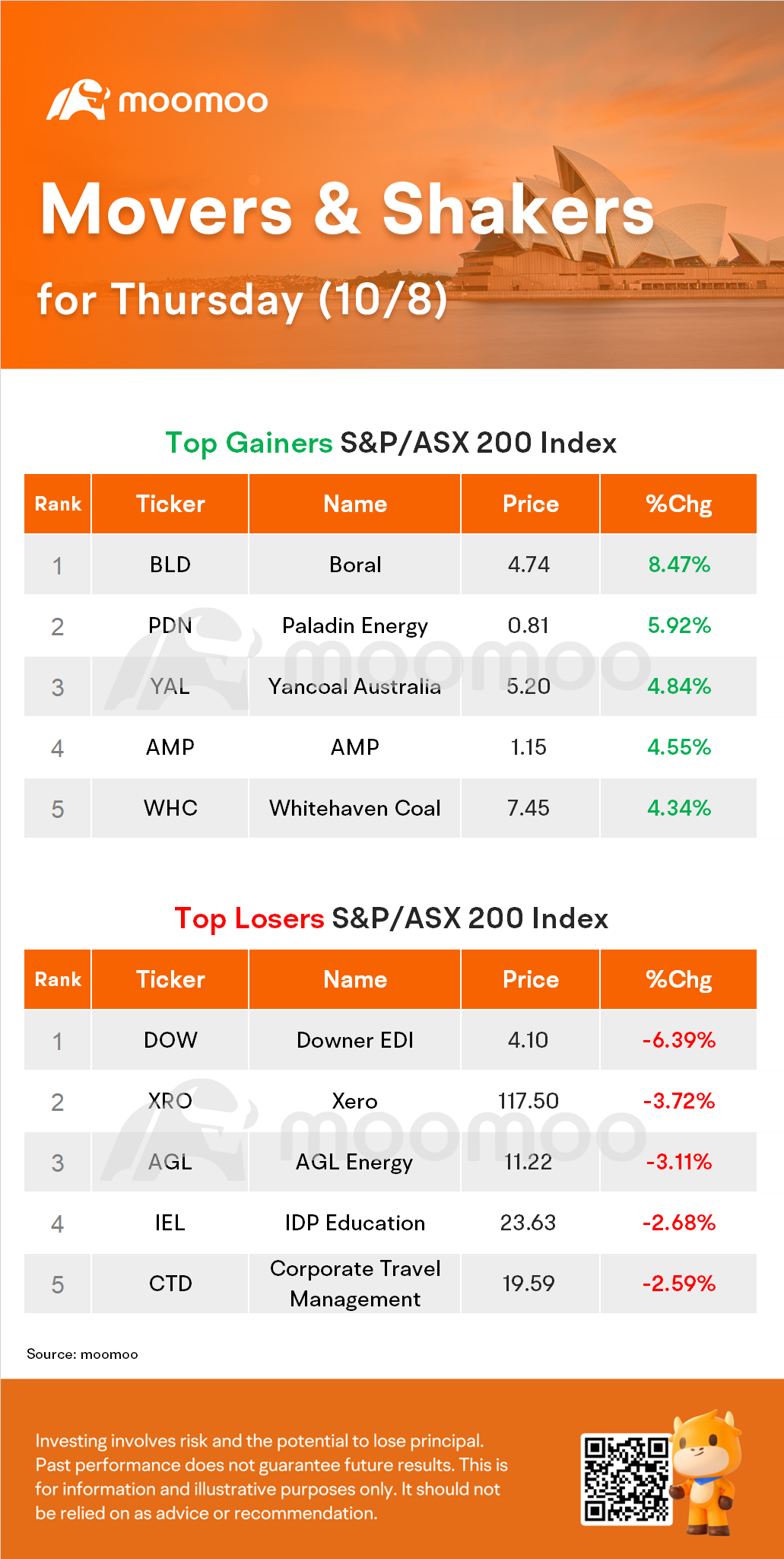Select the Top Gainers heading

[x=249, y=443]
